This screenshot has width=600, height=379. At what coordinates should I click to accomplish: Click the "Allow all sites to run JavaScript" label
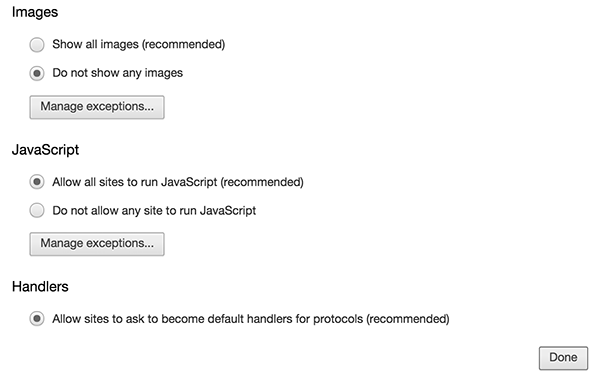[x=135, y=182]
